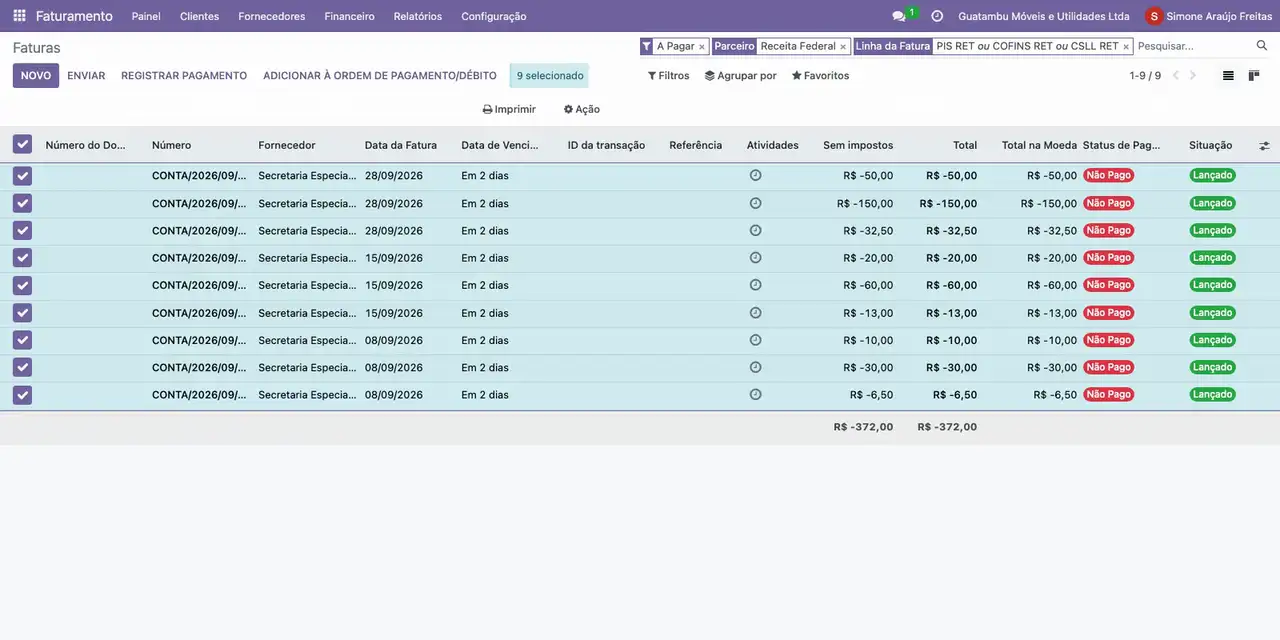The width and height of the screenshot is (1280, 640).
Task: Click activity clock for R$ -6,50 row
Action: [755, 395]
